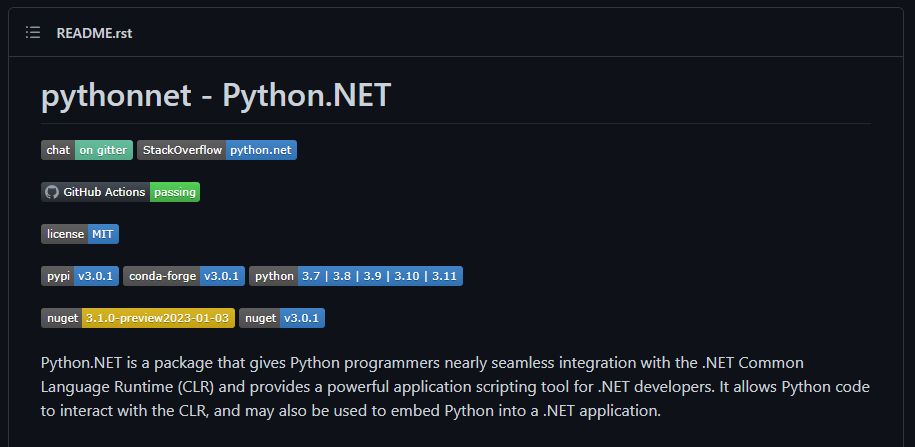Click the green passing status label

pyautogui.click(x=175, y=192)
